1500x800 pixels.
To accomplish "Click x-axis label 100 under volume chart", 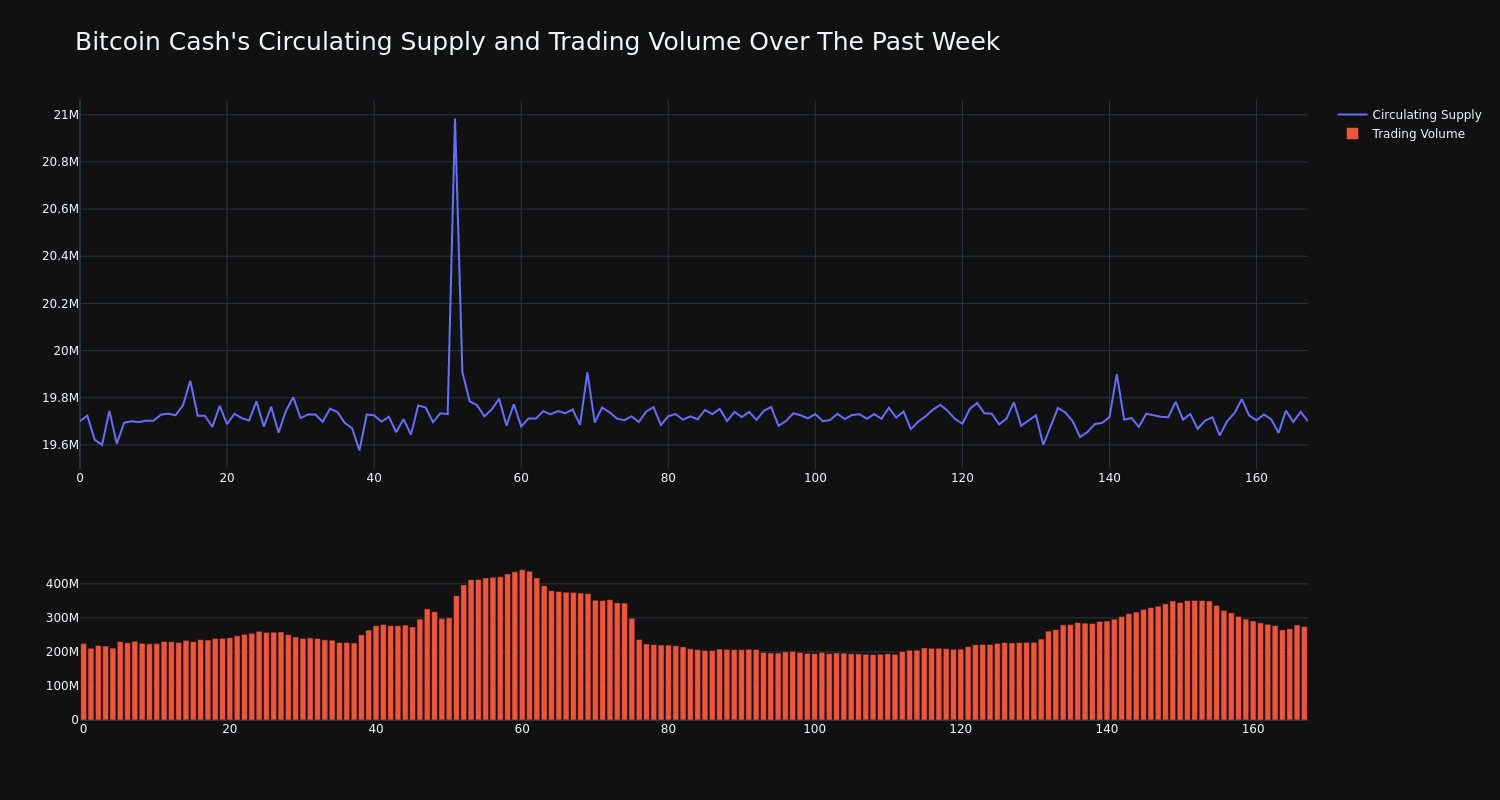I will [815, 729].
